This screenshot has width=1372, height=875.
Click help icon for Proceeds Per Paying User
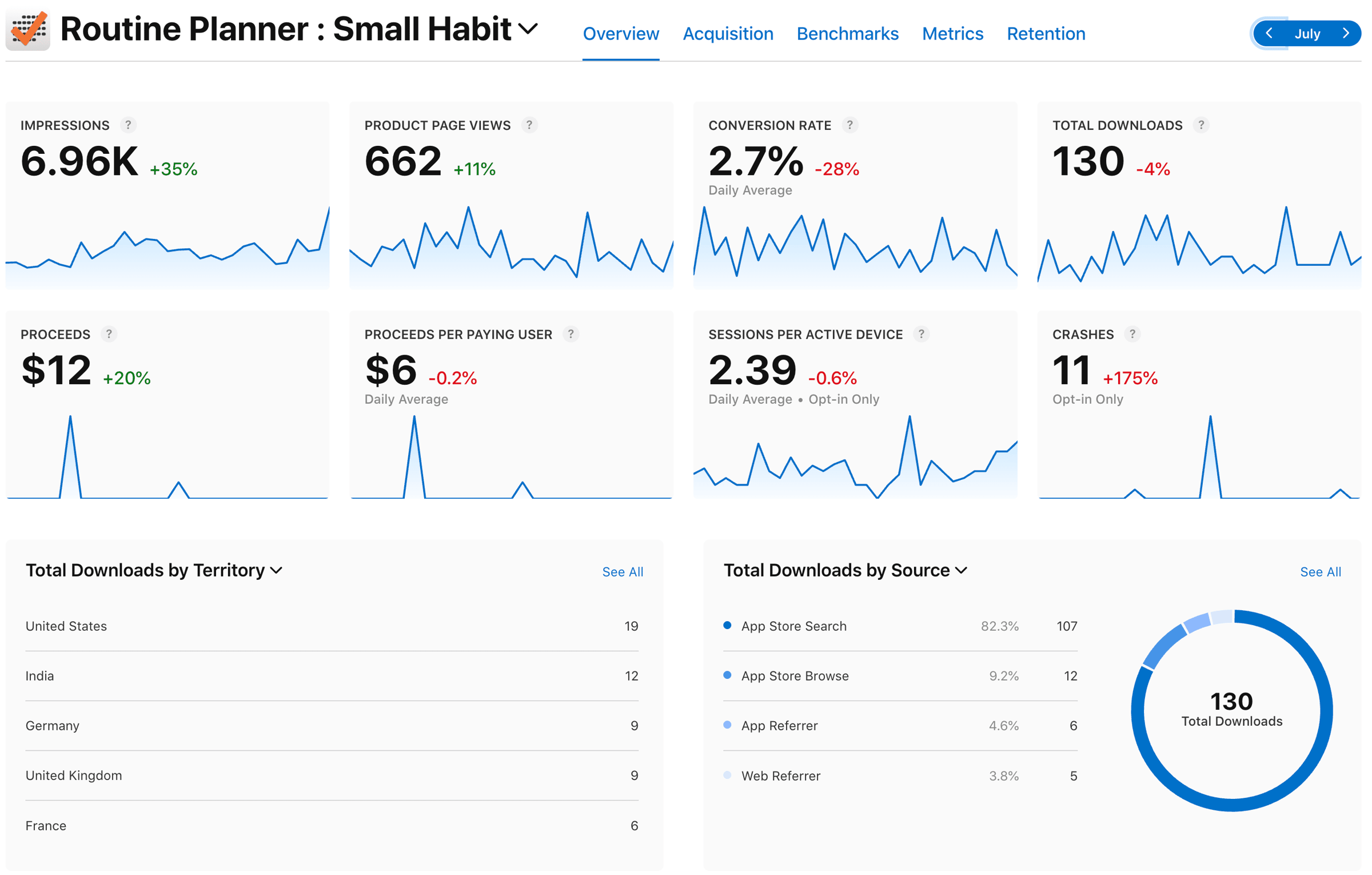click(x=571, y=334)
